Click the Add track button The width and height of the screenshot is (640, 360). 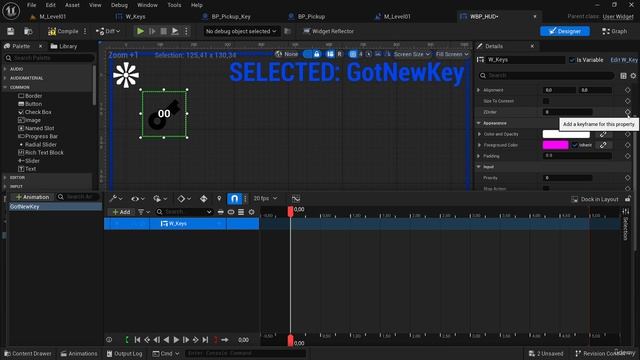point(121,212)
